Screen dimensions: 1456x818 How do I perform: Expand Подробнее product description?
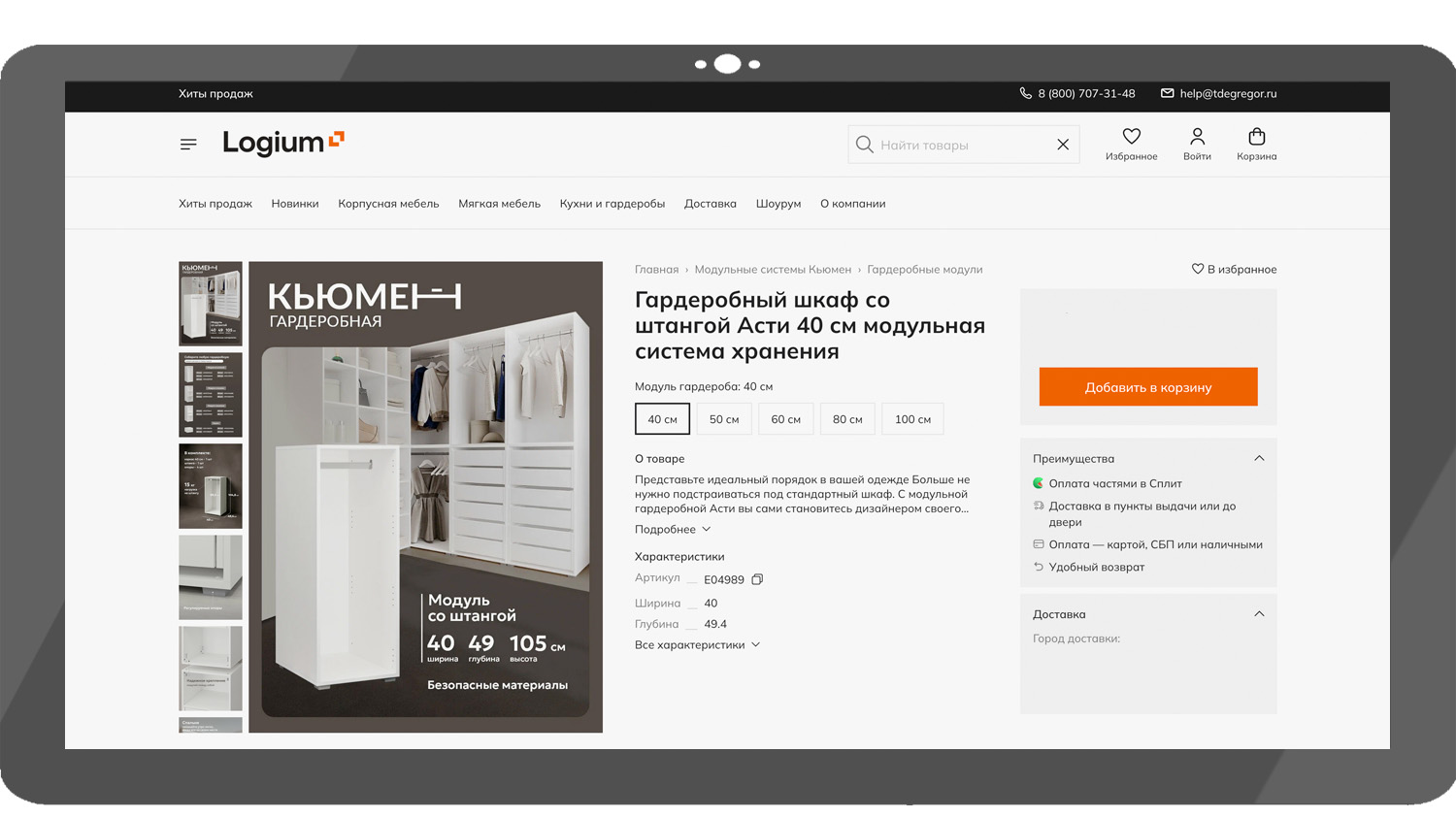673,529
